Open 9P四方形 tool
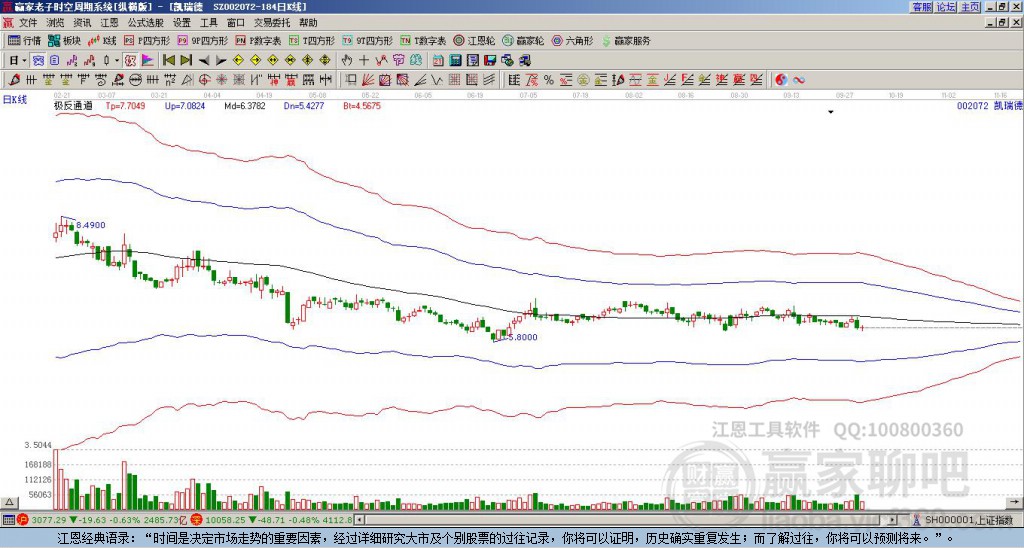Image resolution: width=1024 pixels, height=548 pixels. tap(202, 40)
